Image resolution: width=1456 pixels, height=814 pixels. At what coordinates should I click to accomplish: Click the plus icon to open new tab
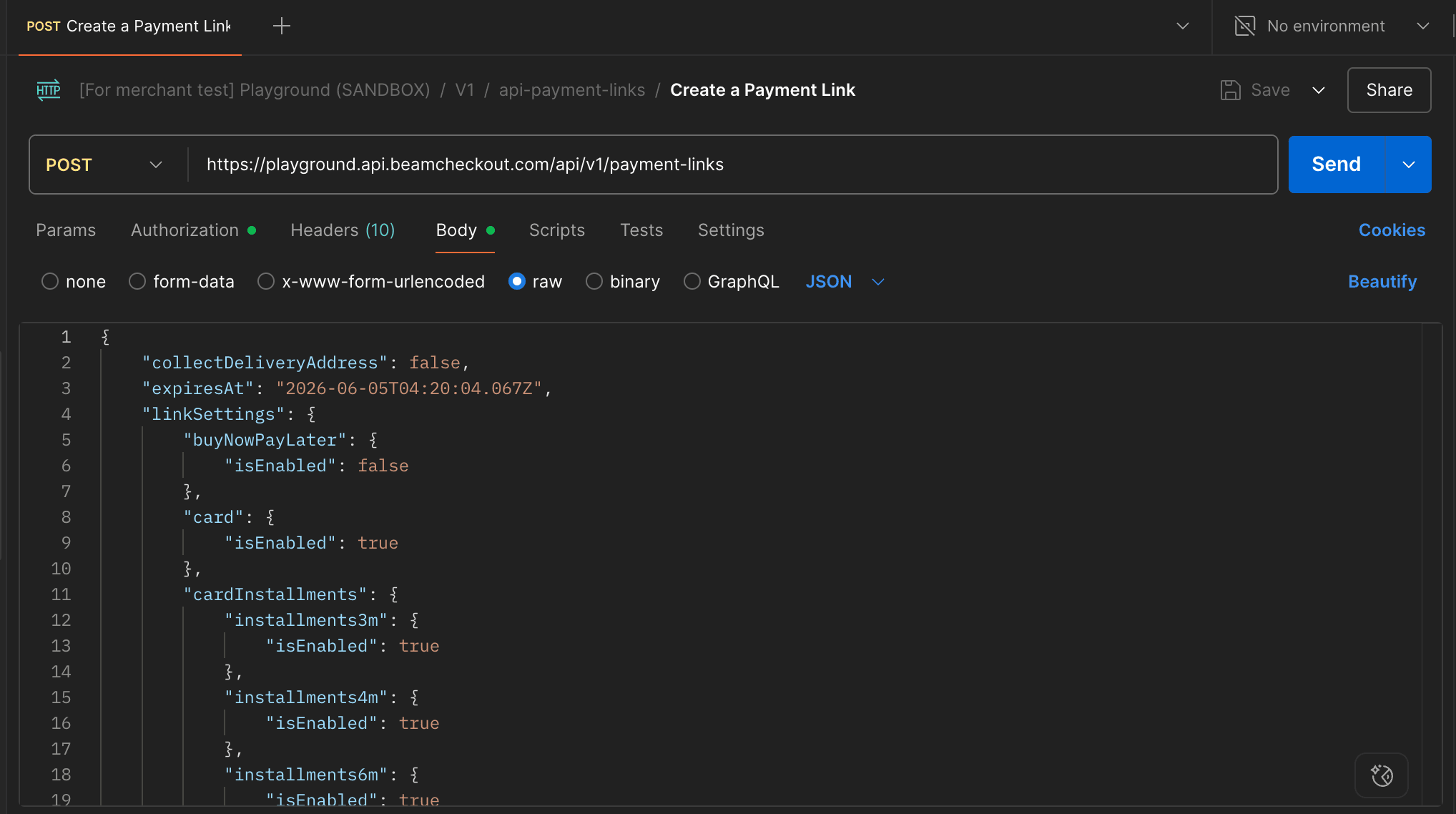[282, 26]
